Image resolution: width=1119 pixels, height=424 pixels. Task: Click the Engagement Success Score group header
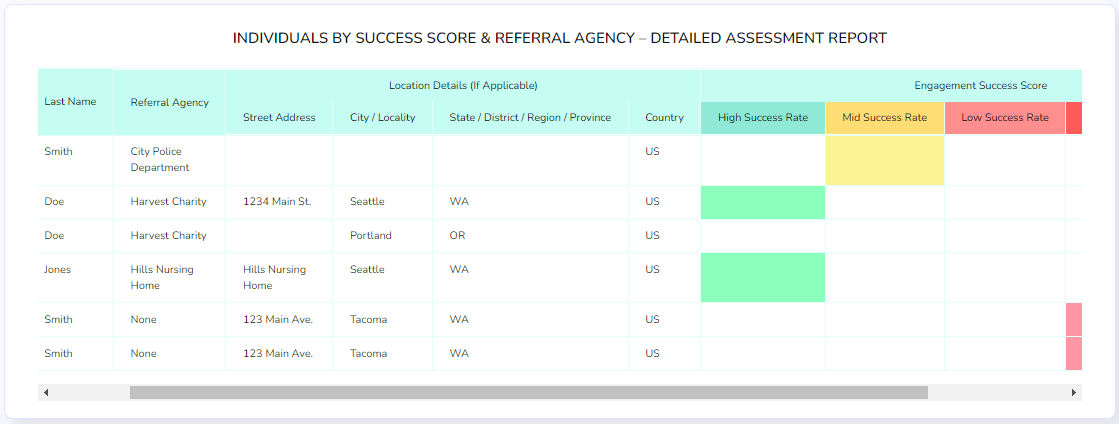click(x=892, y=86)
